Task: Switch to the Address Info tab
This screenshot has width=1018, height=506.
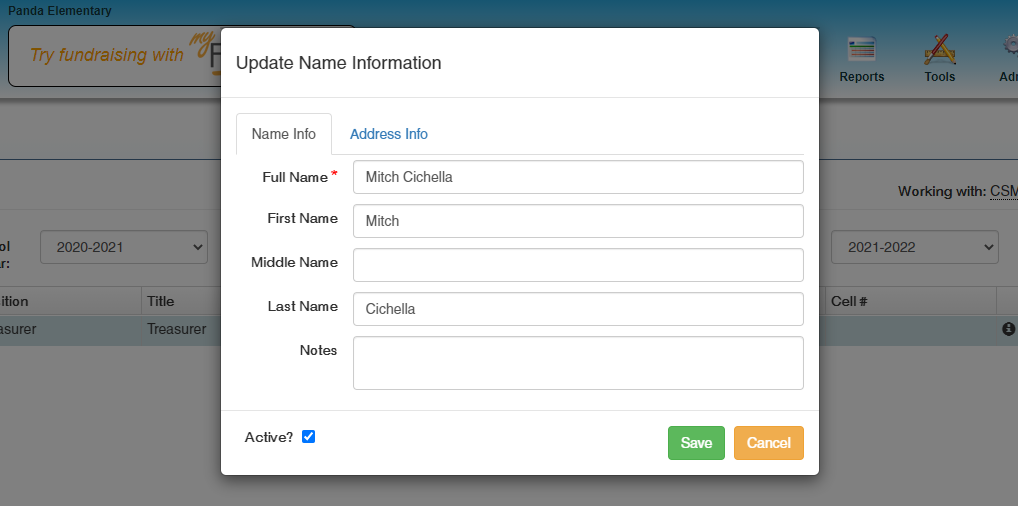Action: [388, 134]
